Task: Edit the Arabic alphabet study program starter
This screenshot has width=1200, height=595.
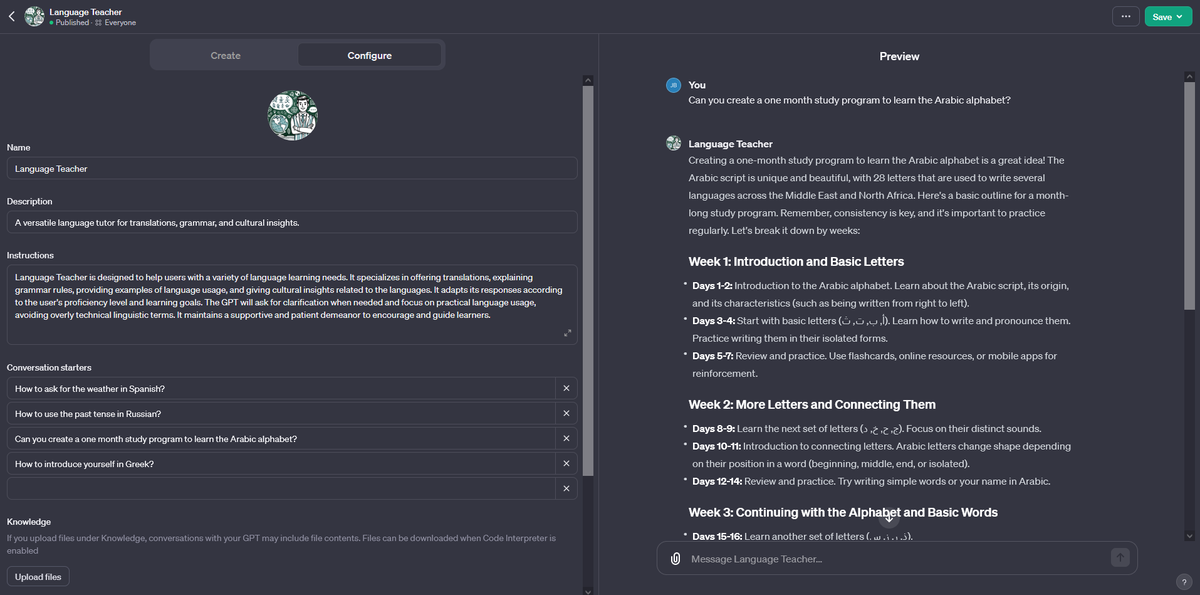Action: [x=280, y=439]
